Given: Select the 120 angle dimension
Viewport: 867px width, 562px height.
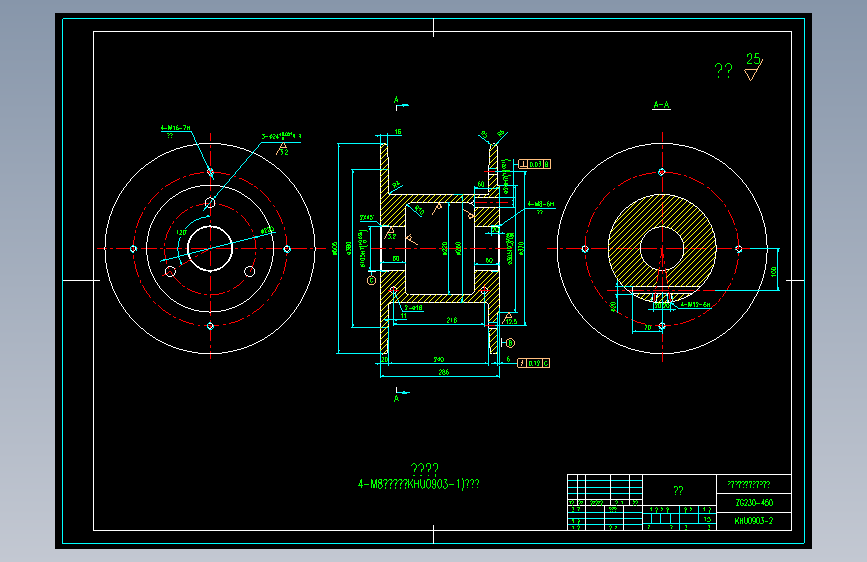Looking at the screenshot, I should [181, 232].
